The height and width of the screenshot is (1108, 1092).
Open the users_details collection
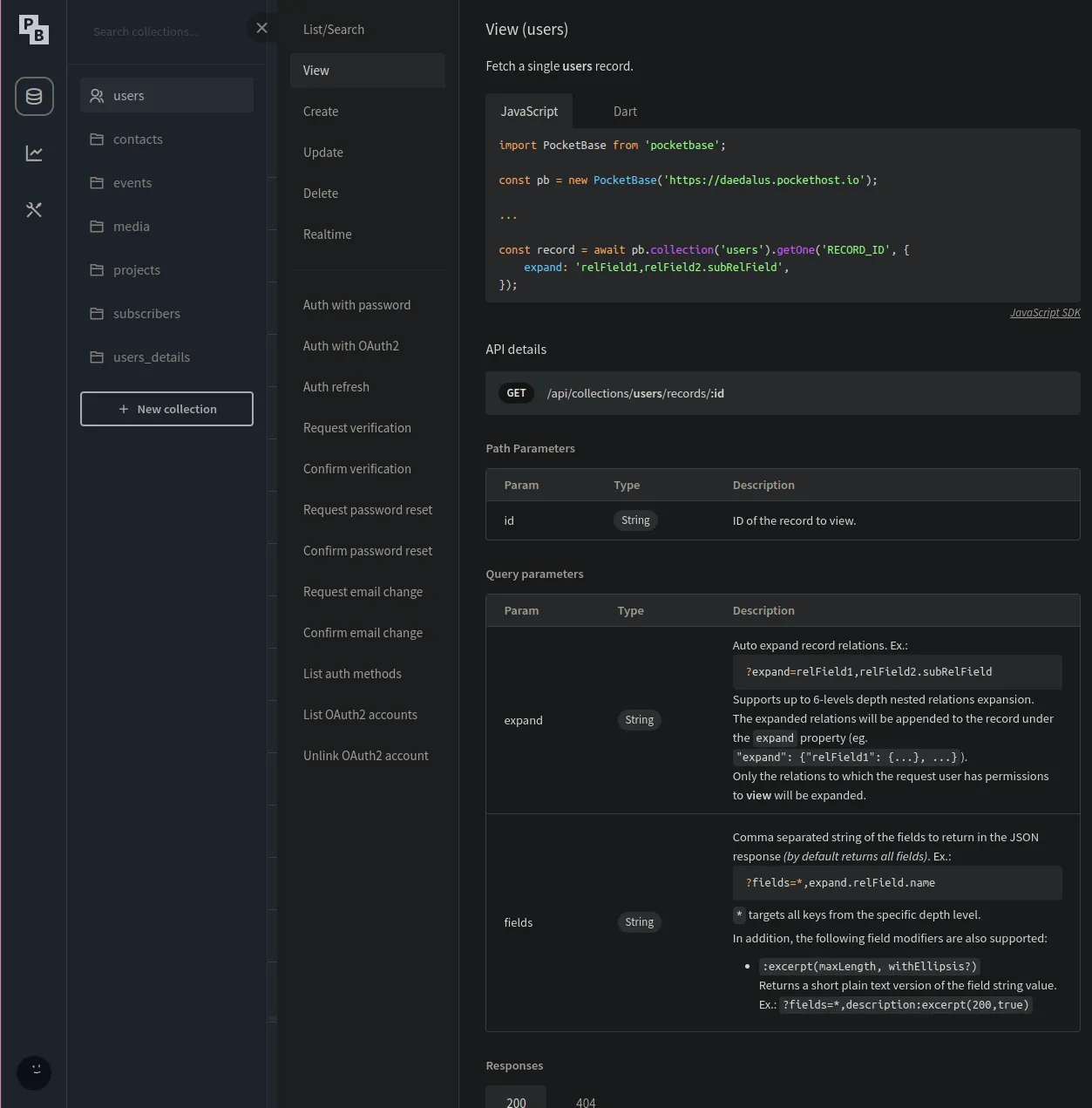[151, 357]
